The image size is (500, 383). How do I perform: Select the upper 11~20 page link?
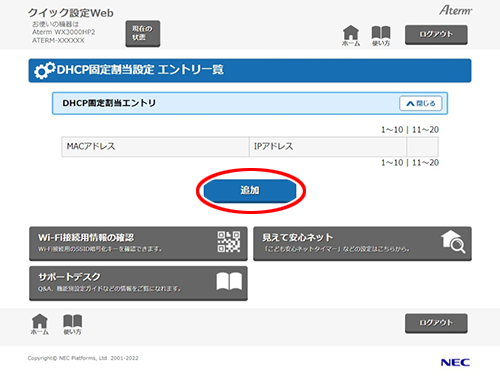point(425,130)
